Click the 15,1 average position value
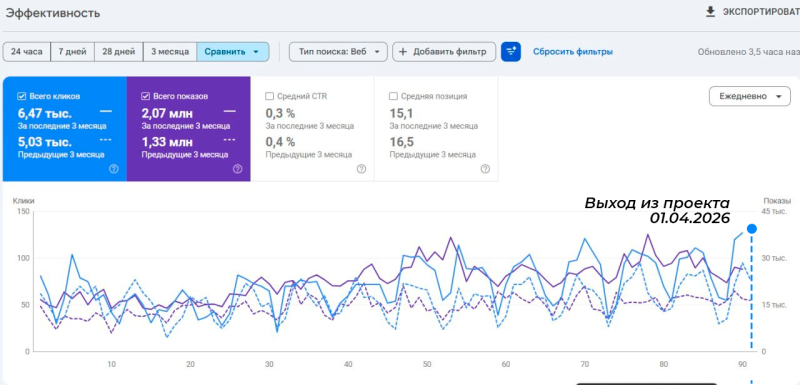The width and height of the screenshot is (800, 385). [x=402, y=113]
